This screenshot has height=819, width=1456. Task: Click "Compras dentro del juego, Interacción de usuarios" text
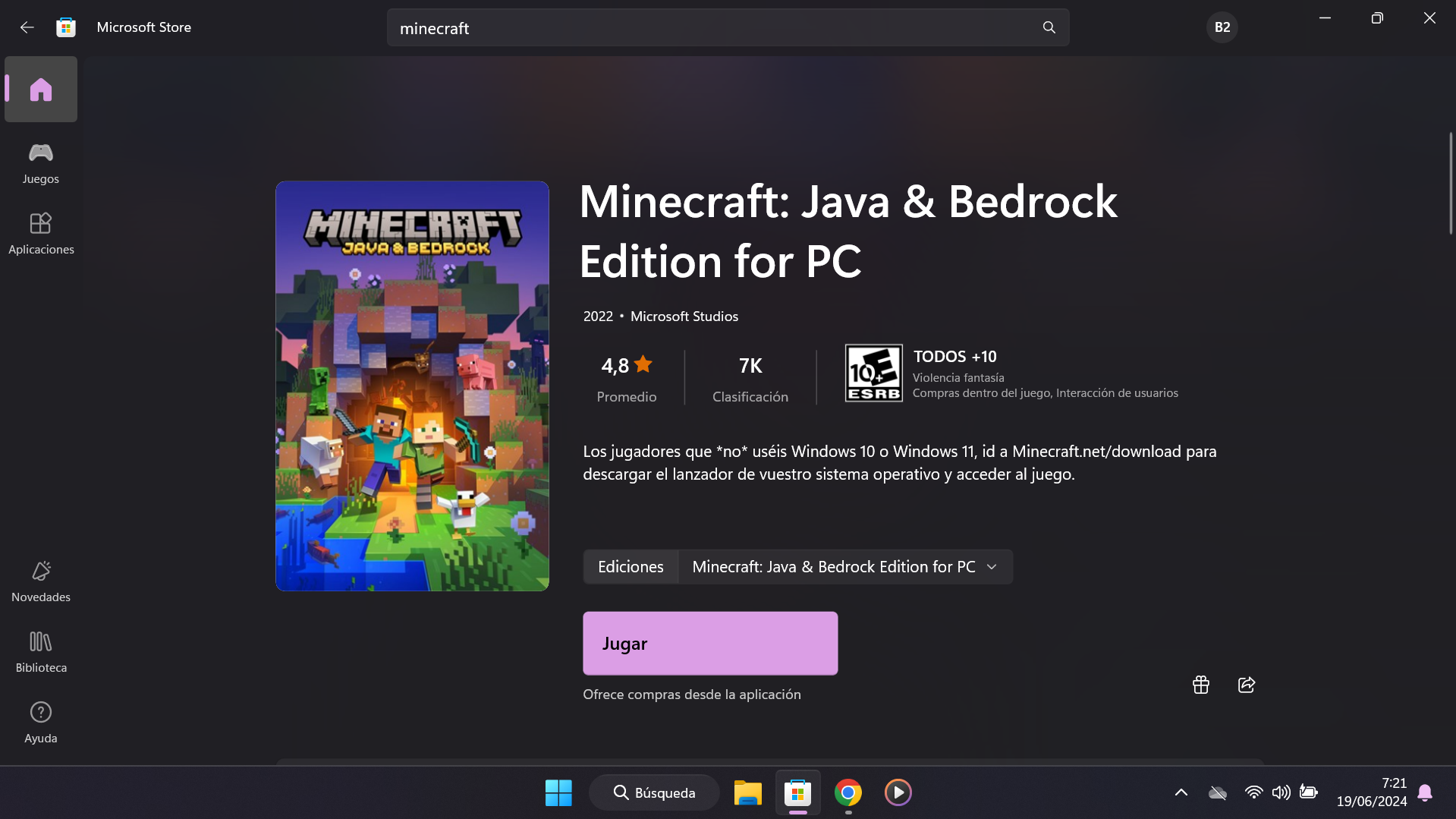(x=1045, y=393)
